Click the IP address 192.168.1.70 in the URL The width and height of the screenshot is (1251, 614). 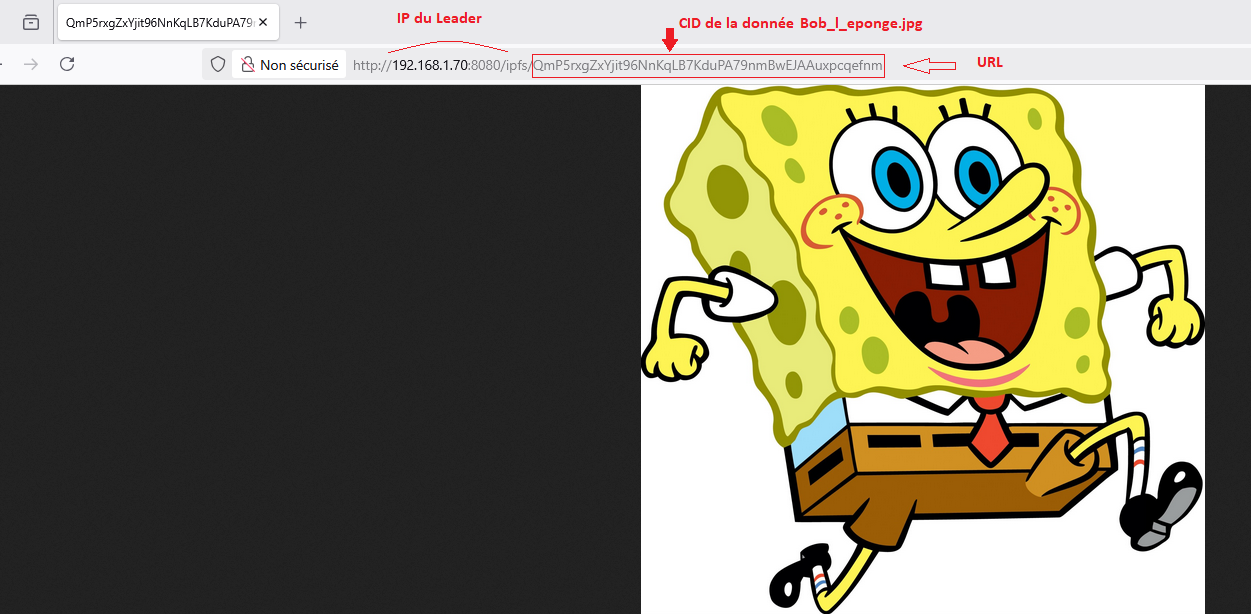[x=430, y=66]
